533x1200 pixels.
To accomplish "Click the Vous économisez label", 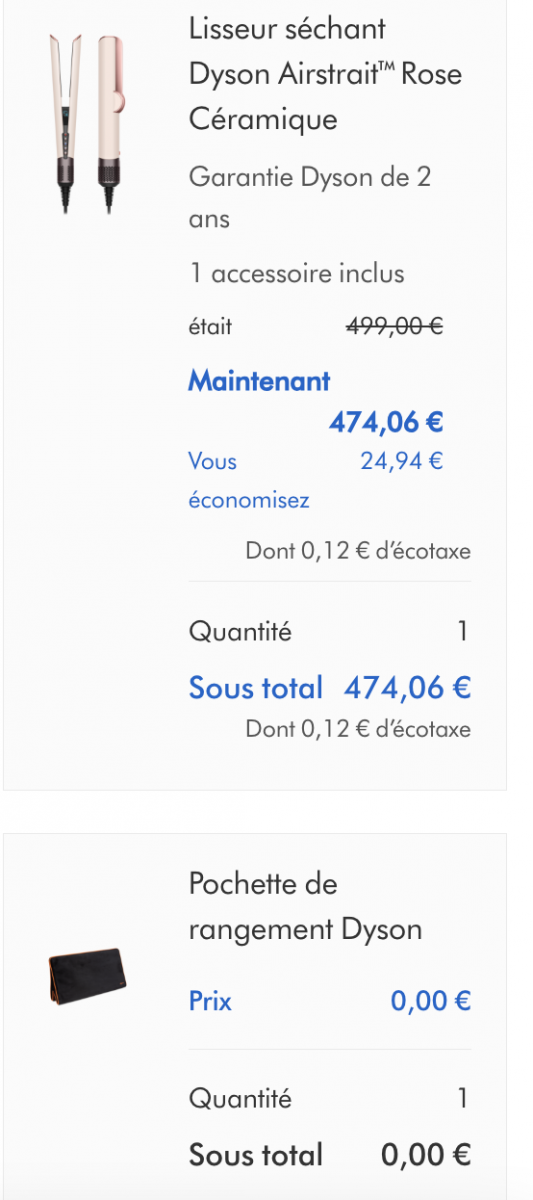I will click(249, 481).
